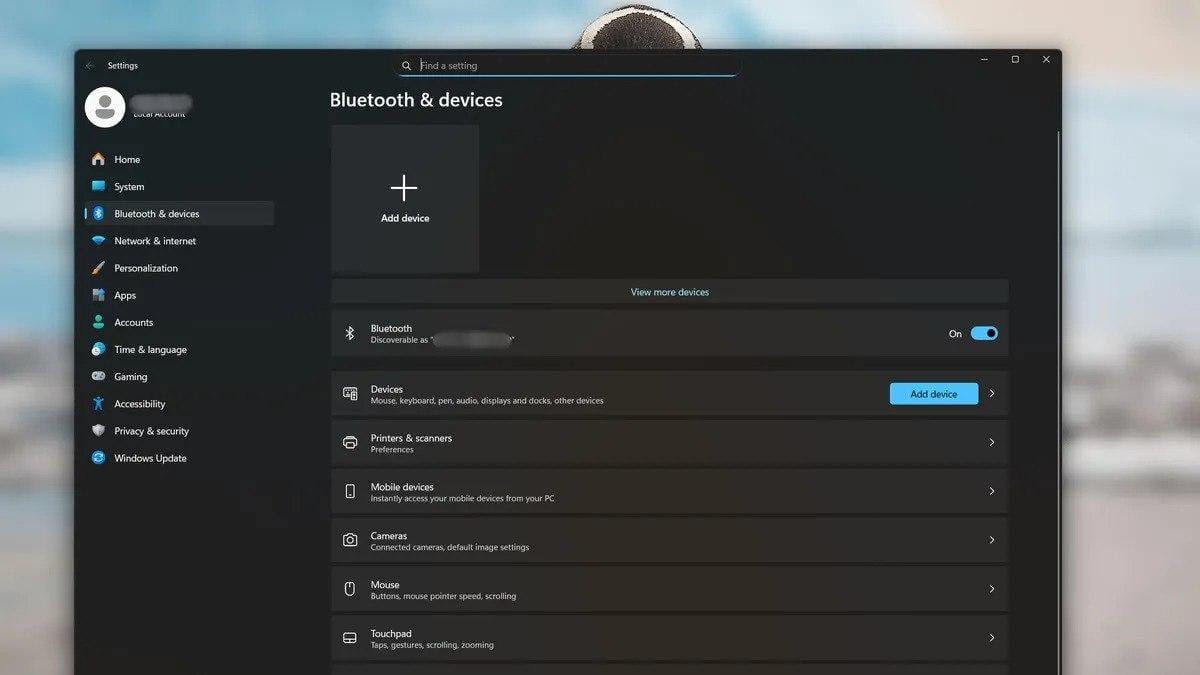Expand the Devices row chevron
Image resolution: width=1200 pixels, height=675 pixels.
click(992, 394)
